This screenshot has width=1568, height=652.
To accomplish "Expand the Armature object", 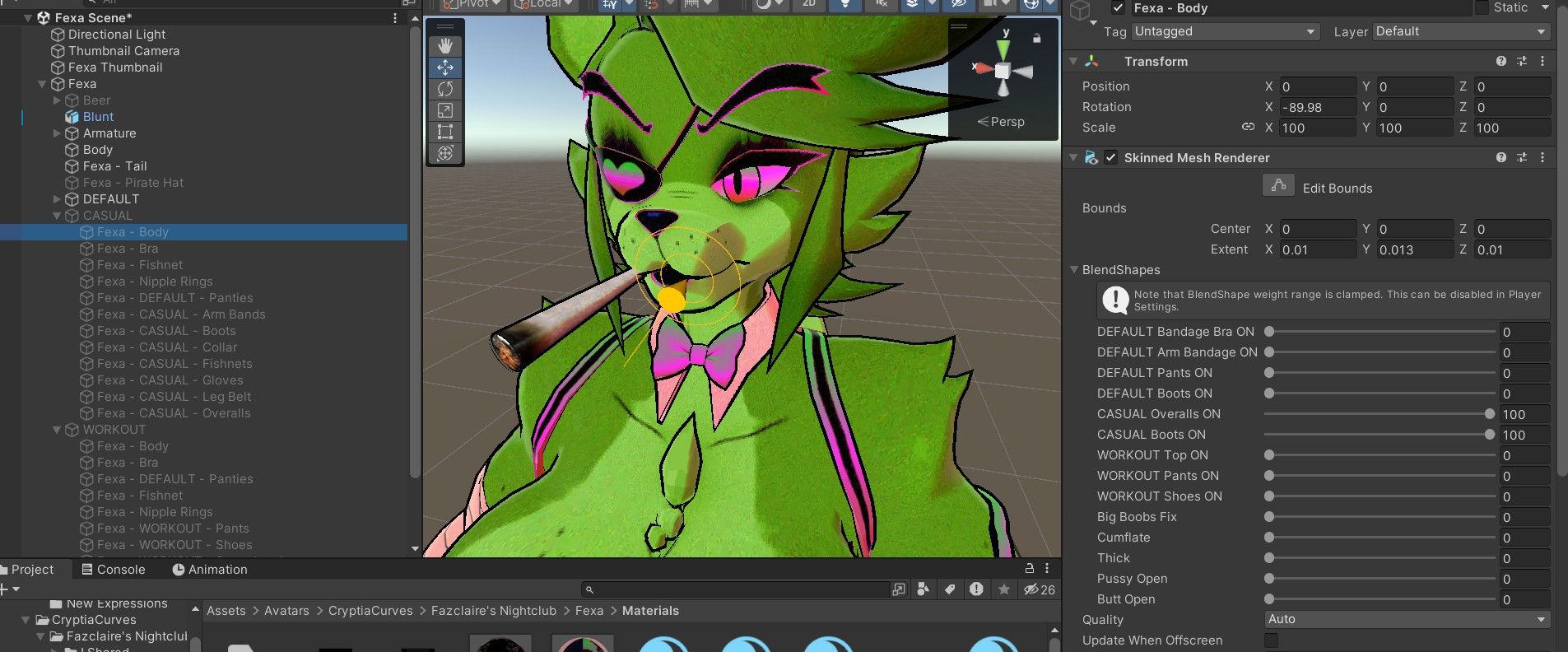I will pos(57,133).
